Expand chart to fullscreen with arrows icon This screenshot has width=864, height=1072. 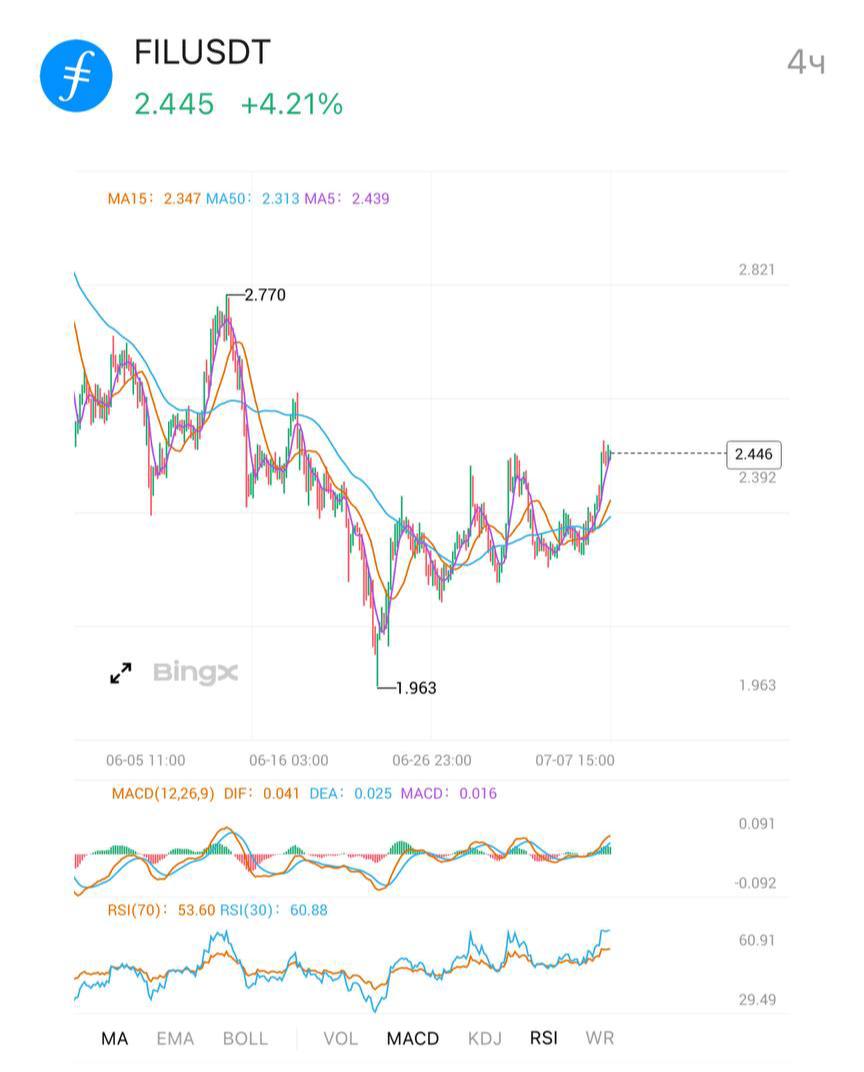[121, 673]
